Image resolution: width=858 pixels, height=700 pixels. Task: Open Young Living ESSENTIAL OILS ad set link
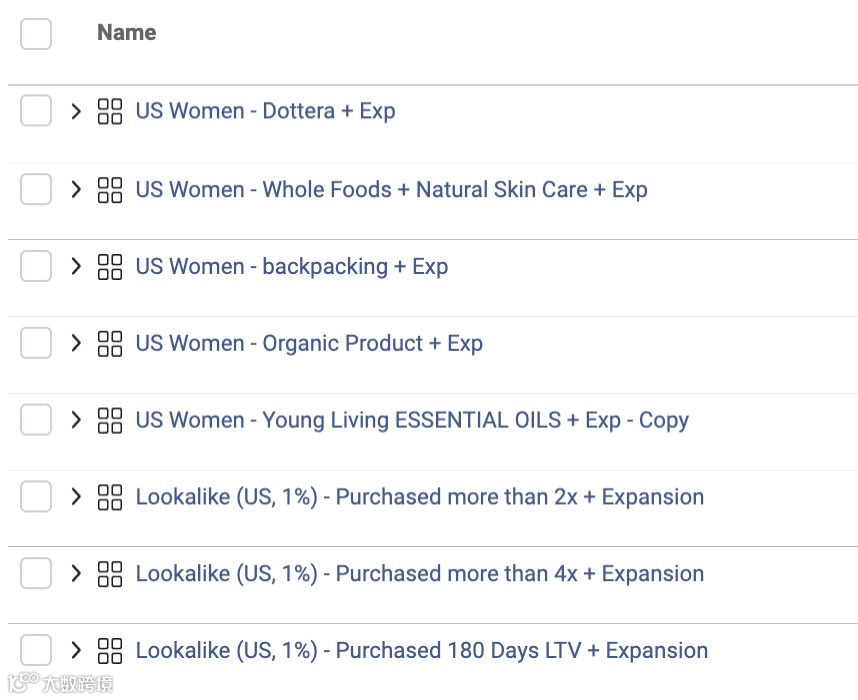(x=412, y=420)
